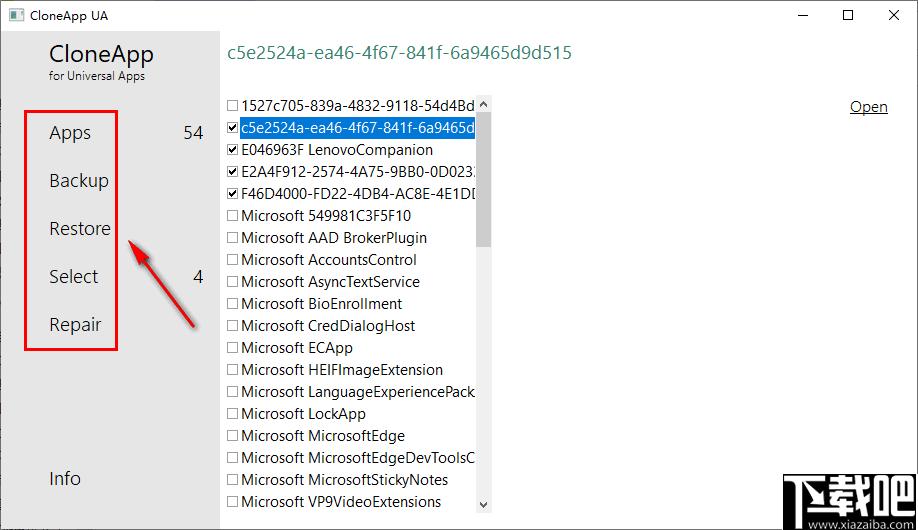Viewport: 918px width, 530px height.
Task: Select Microsoft BioEnrollment row text
Action: (x=321, y=304)
